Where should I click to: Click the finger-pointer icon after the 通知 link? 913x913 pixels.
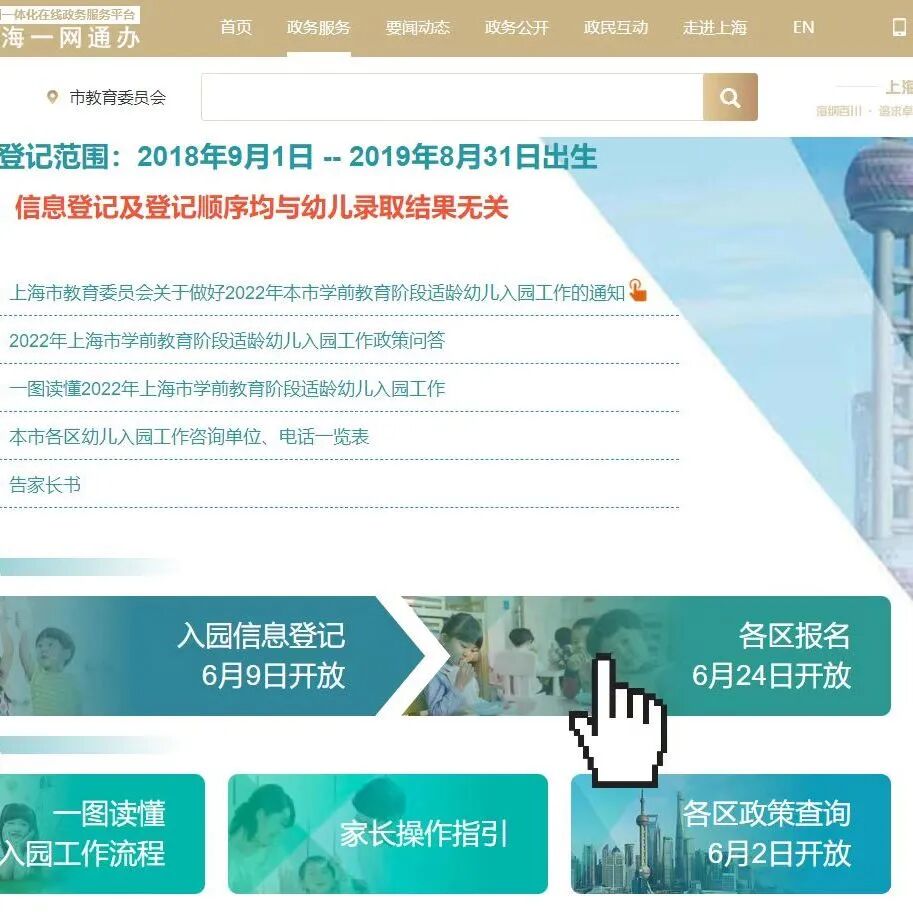click(x=638, y=293)
